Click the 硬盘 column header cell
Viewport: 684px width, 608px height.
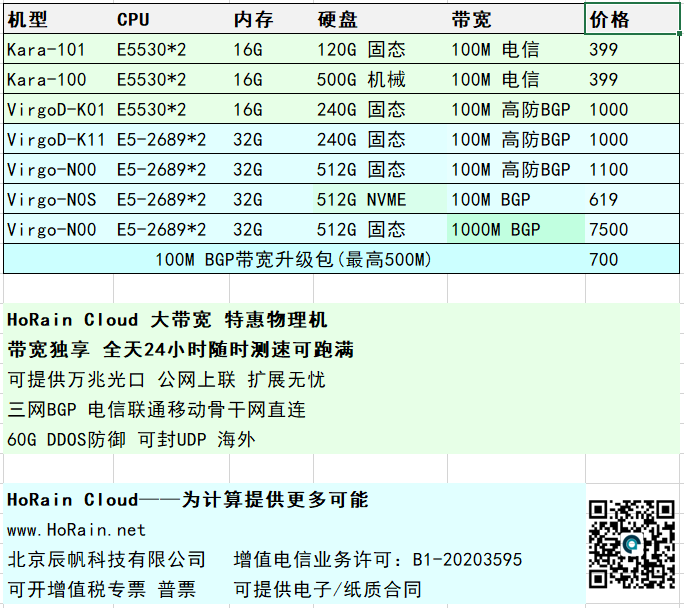tap(380, 19)
